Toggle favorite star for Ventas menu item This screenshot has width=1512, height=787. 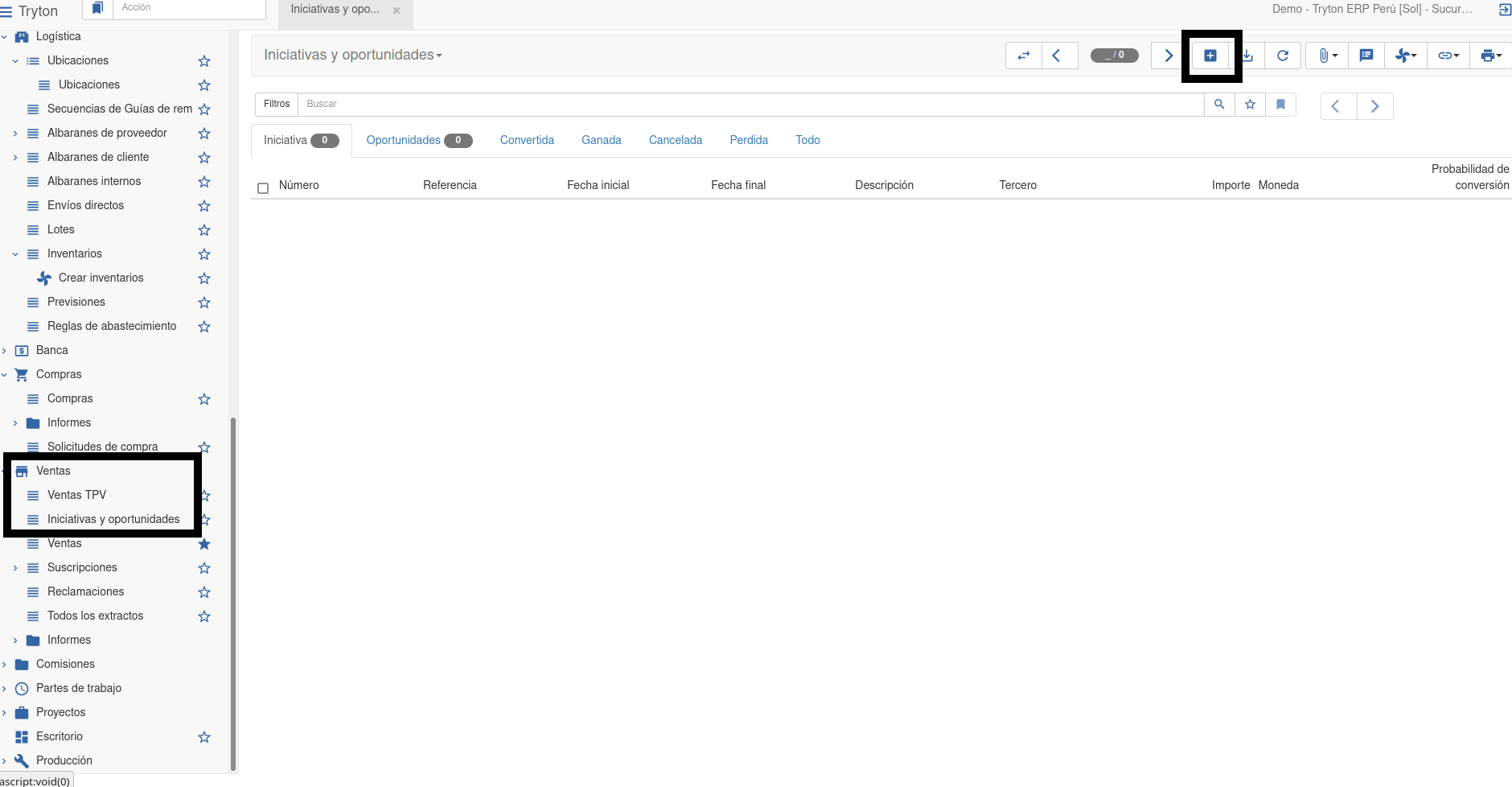(204, 544)
